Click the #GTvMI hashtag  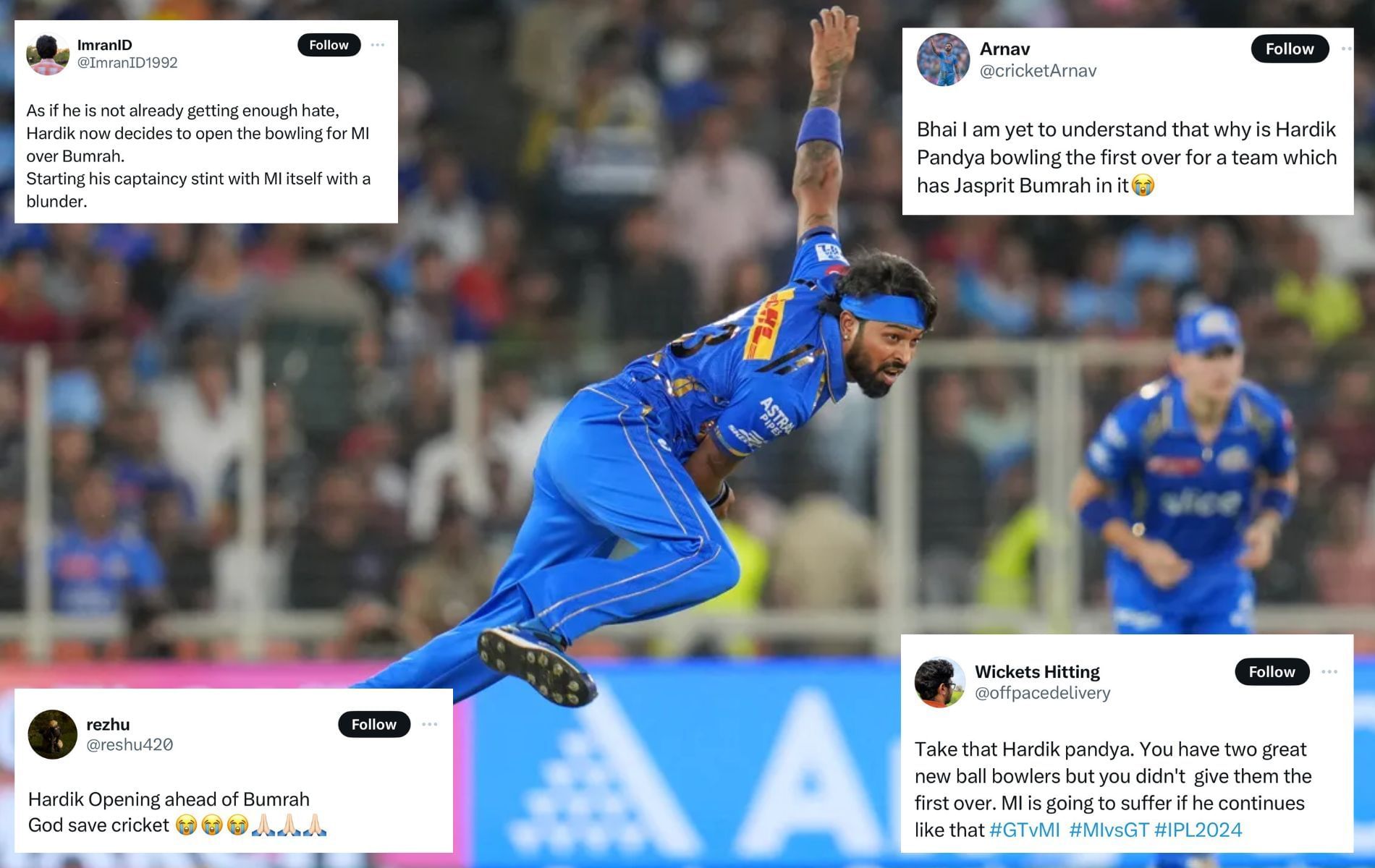1025,830
